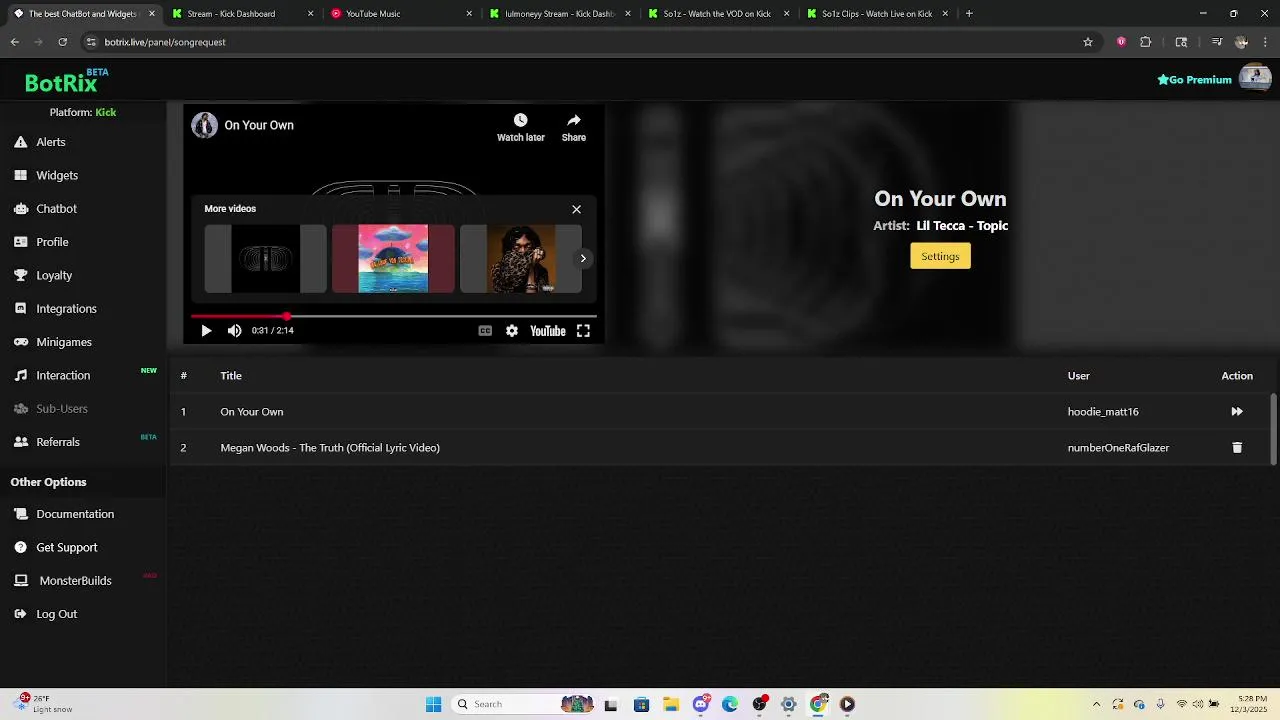The image size is (1280, 720).
Task: Open Chrome media controls icon
Action: pos(1217,42)
